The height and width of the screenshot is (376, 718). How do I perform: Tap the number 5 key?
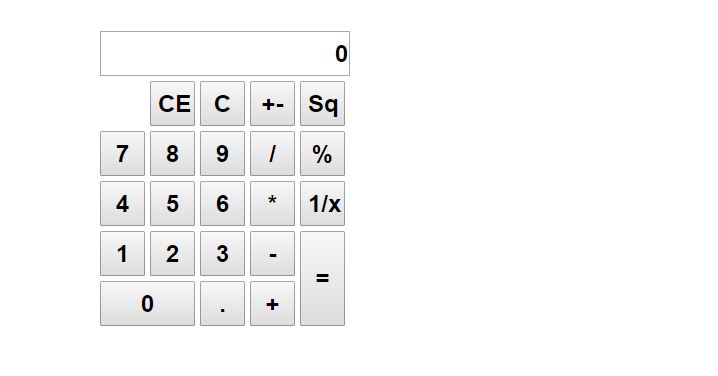point(172,203)
